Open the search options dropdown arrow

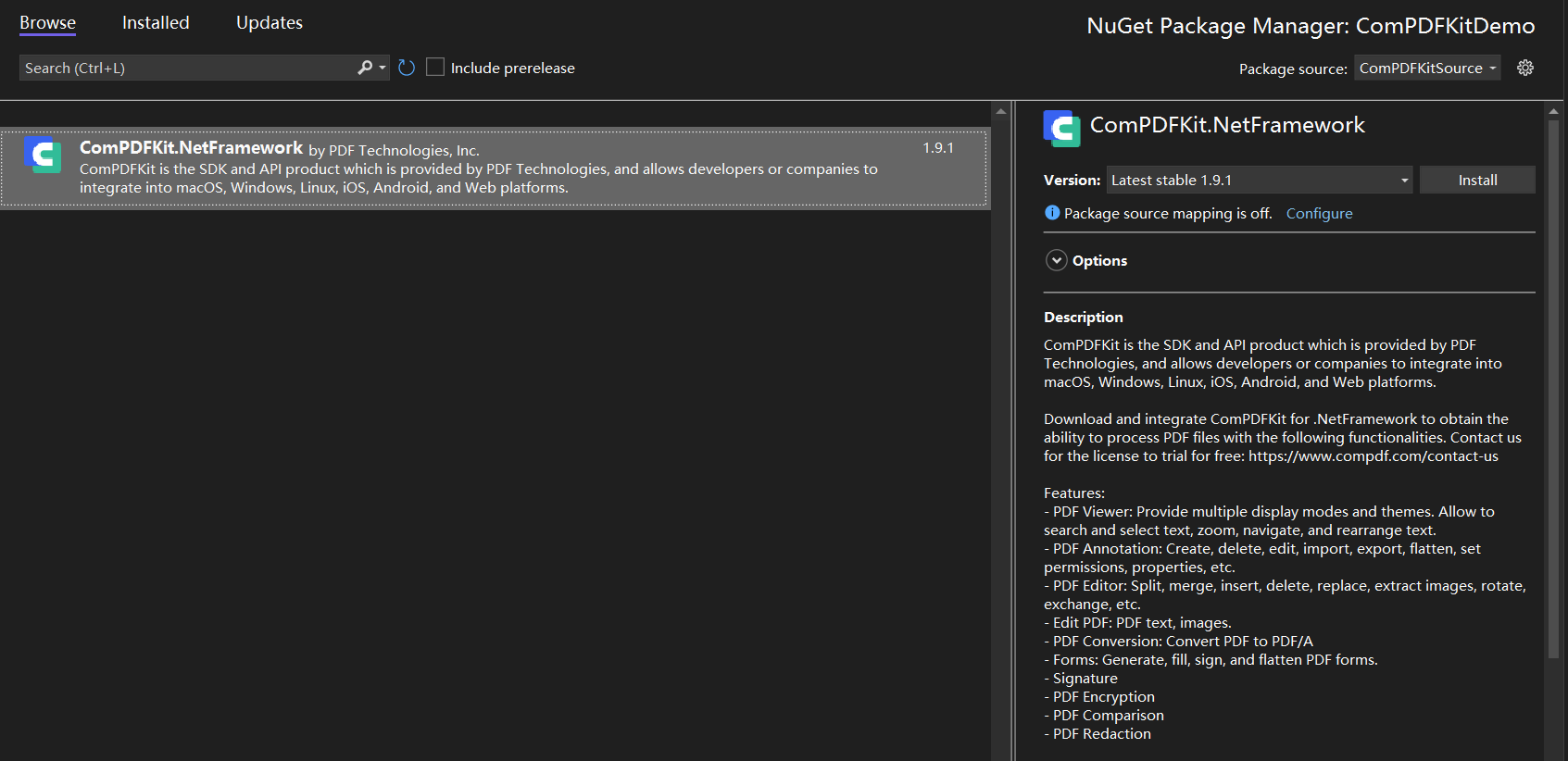(x=383, y=68)
